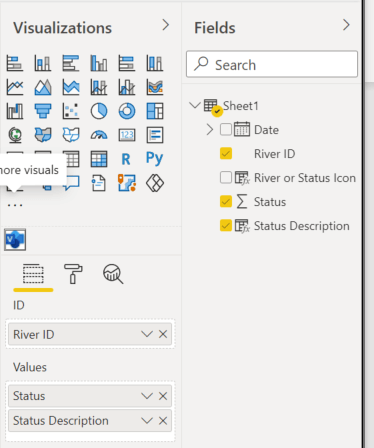374x448 pixels.
Task: Check River or Status Icon checkbox
Action: tap(226, 177)
